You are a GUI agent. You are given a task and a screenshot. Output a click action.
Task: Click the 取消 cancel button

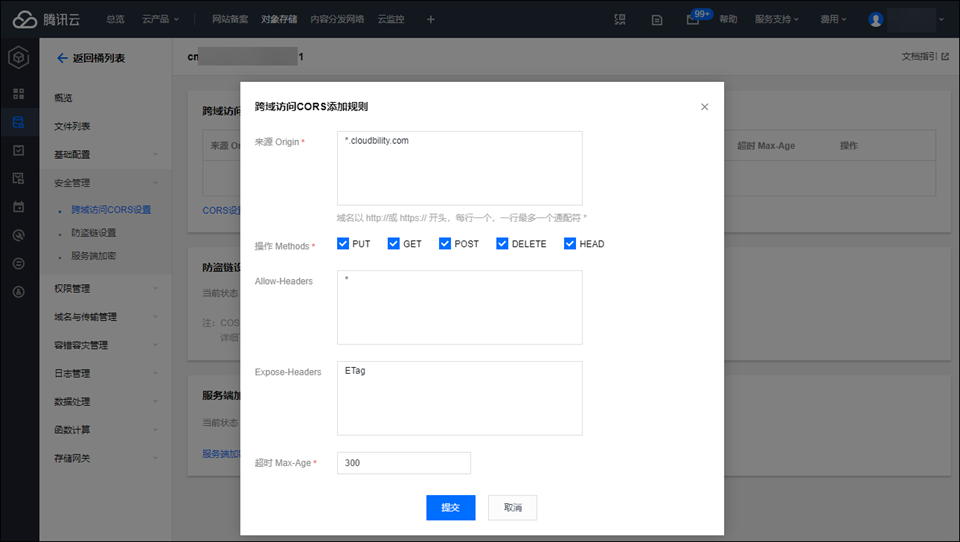(512, 507)
